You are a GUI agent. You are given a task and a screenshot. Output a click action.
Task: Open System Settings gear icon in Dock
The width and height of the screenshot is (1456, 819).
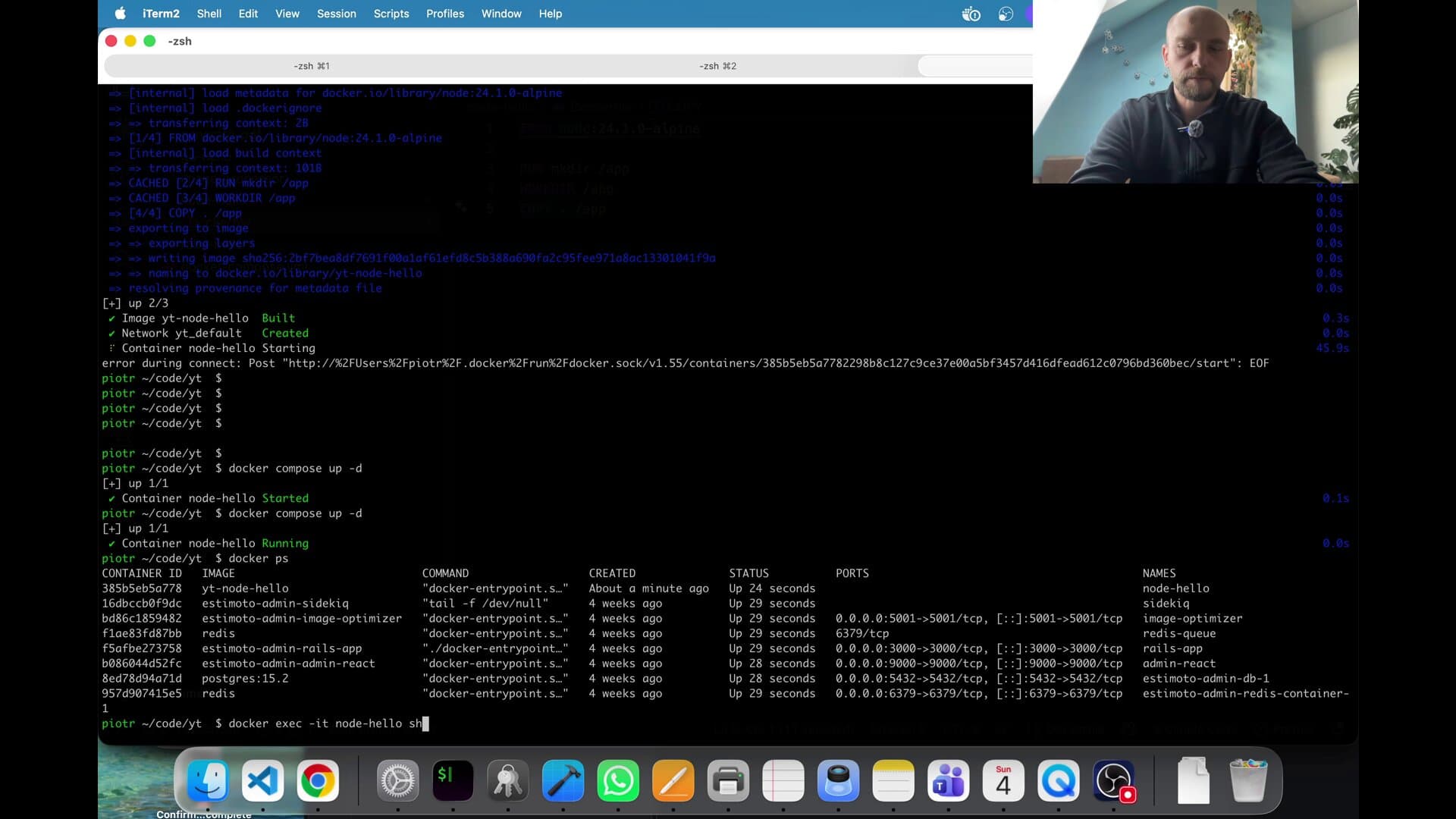click(x=398, y=780)
